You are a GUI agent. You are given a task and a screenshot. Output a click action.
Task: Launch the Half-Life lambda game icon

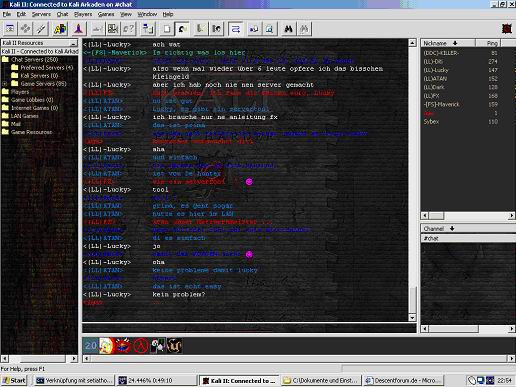[141, 346]
